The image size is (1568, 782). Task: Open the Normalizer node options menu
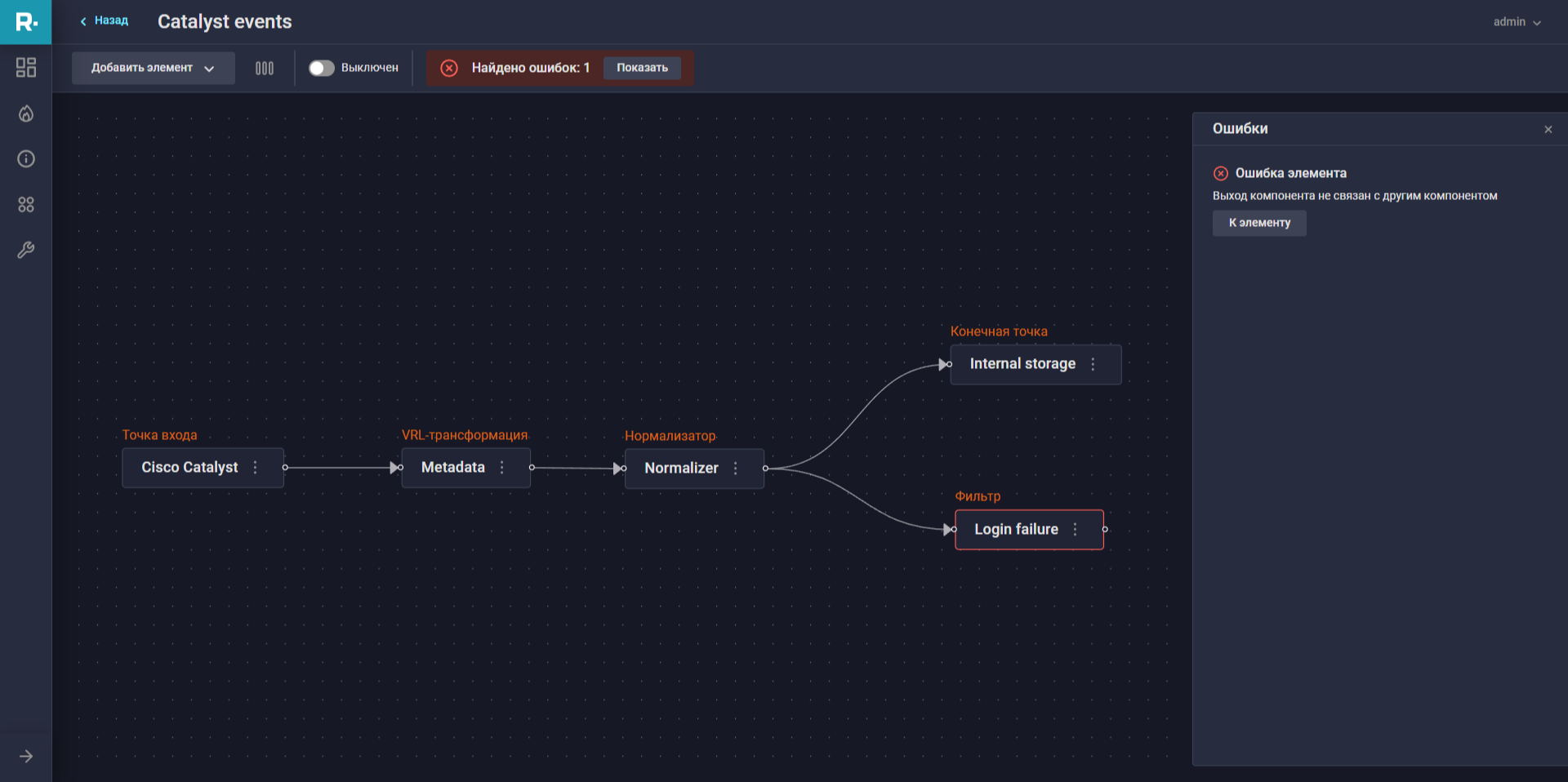coord(736,469)
